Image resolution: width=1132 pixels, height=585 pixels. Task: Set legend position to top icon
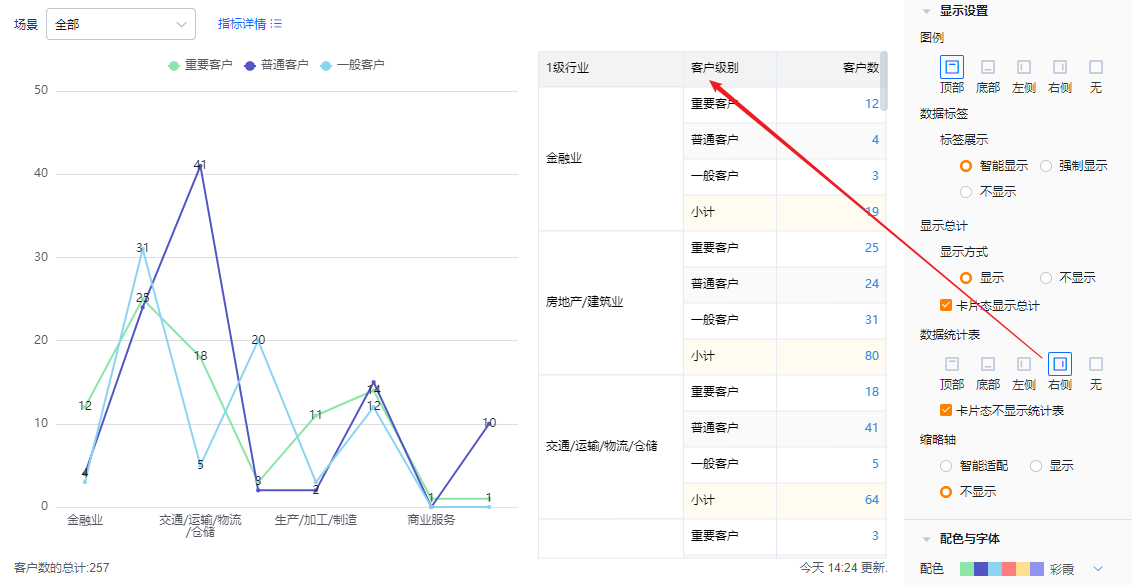tap(951, 67)
